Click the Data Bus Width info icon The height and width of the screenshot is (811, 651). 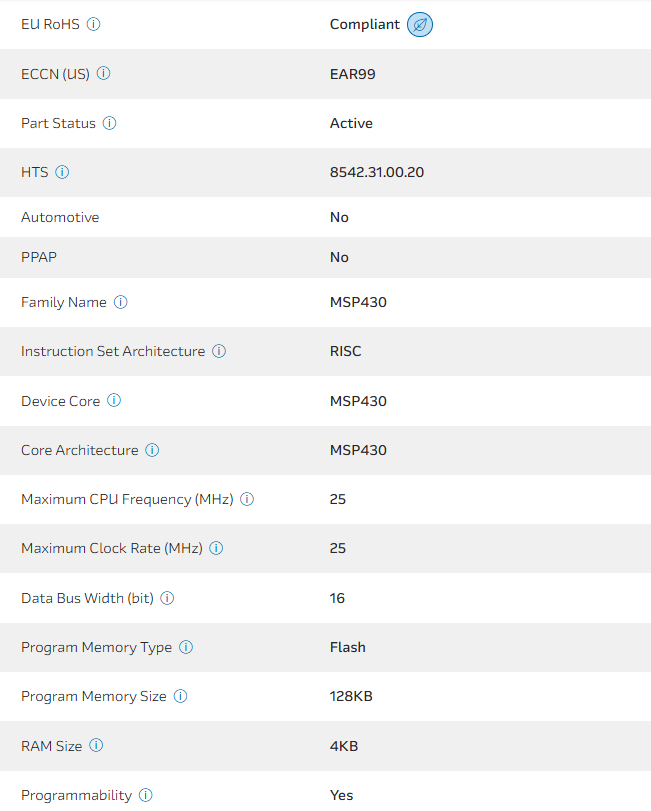pos(168,598)
